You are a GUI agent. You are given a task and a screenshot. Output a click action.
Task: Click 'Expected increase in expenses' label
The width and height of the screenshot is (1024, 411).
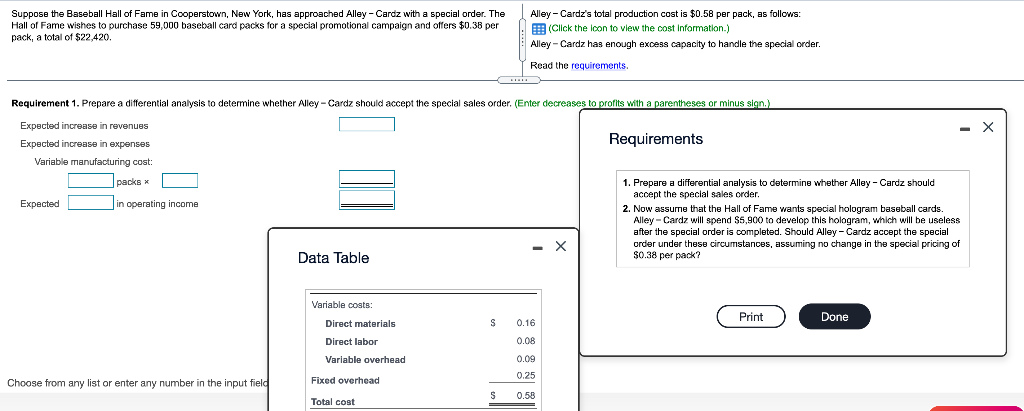(x=85, y=144)
